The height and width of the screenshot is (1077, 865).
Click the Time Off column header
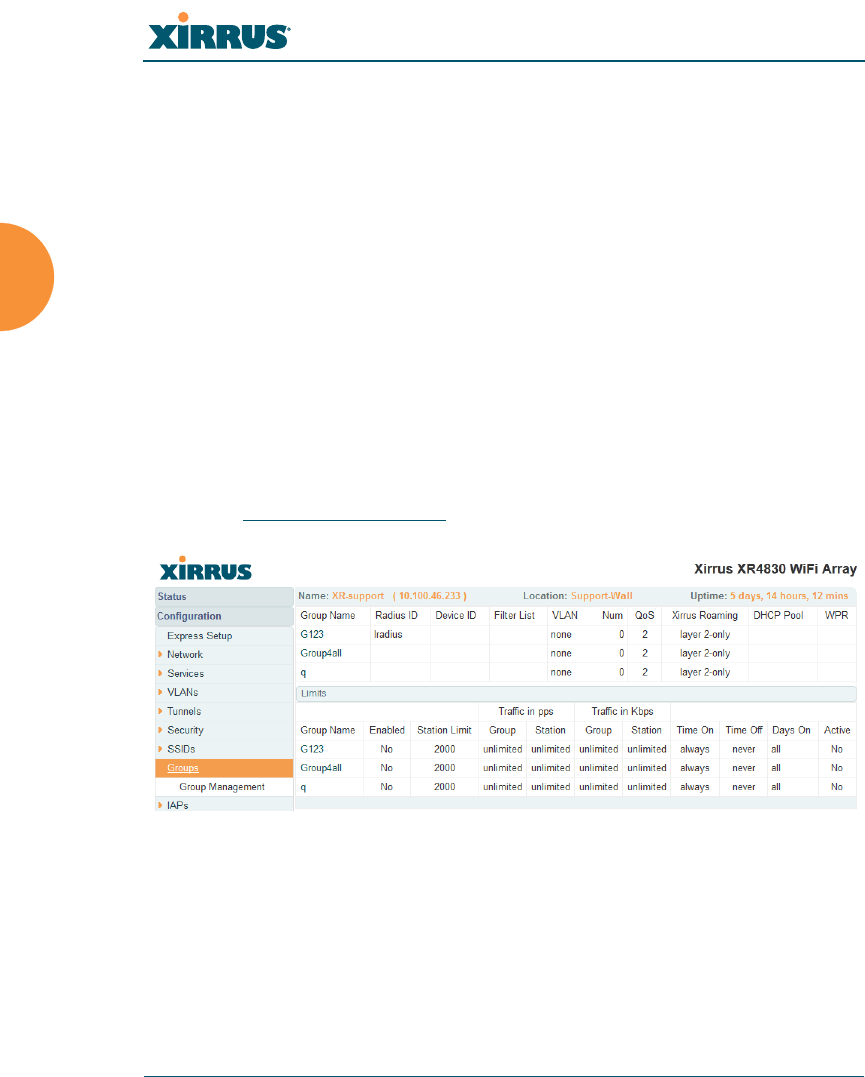click(744, 730)
